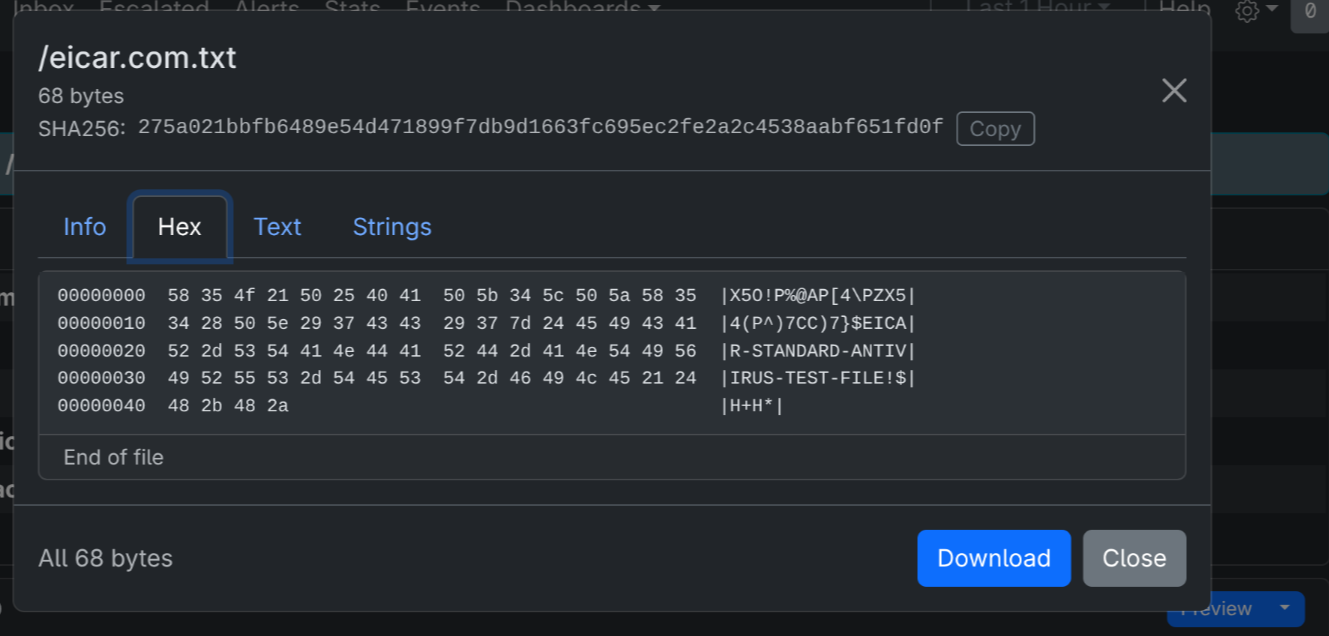Click hex offset 00000020 row
This screenshot has height=636, width=1329.
(486, 351)
